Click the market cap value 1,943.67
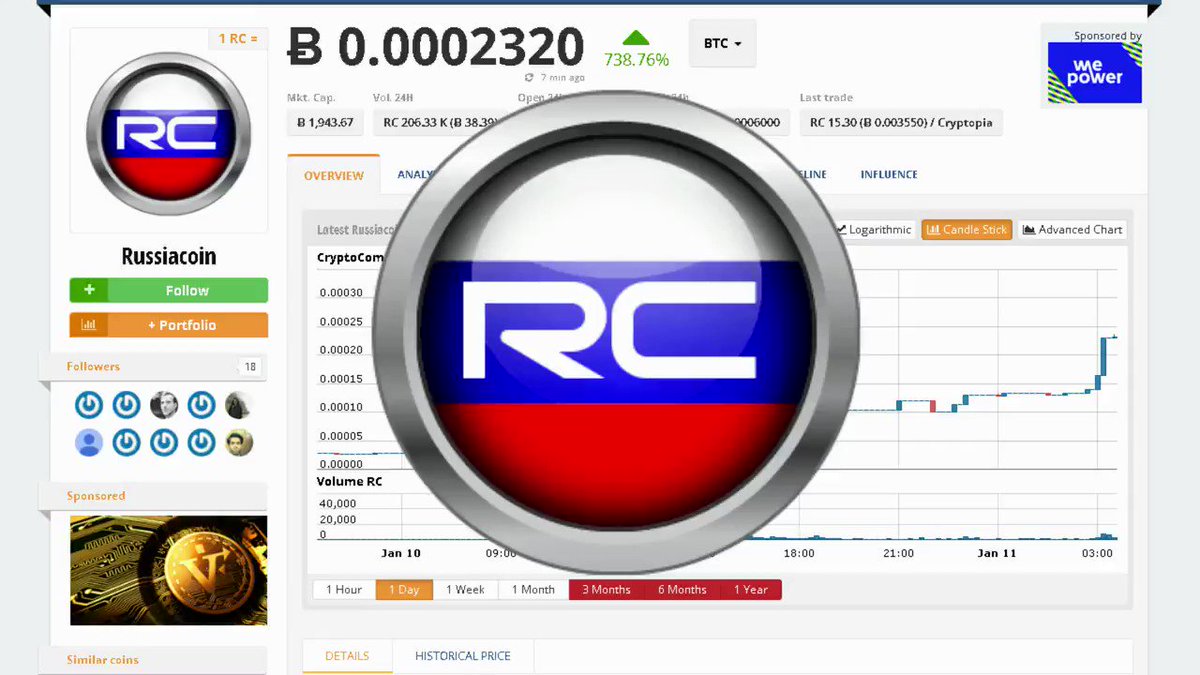This screenshot has height=675, width=1200. [325, 123]
